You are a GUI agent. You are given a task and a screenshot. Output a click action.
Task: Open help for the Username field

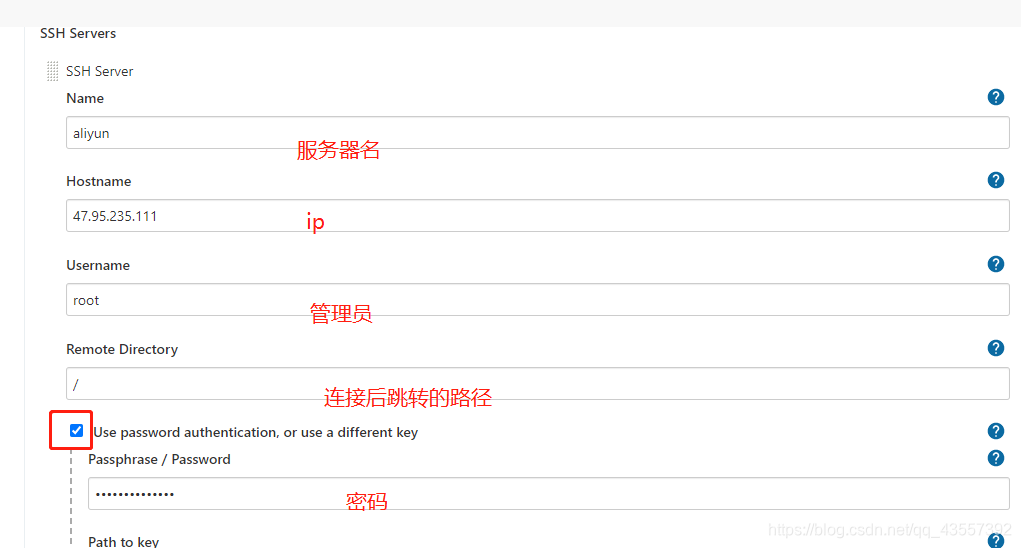[x=996, y=264]
